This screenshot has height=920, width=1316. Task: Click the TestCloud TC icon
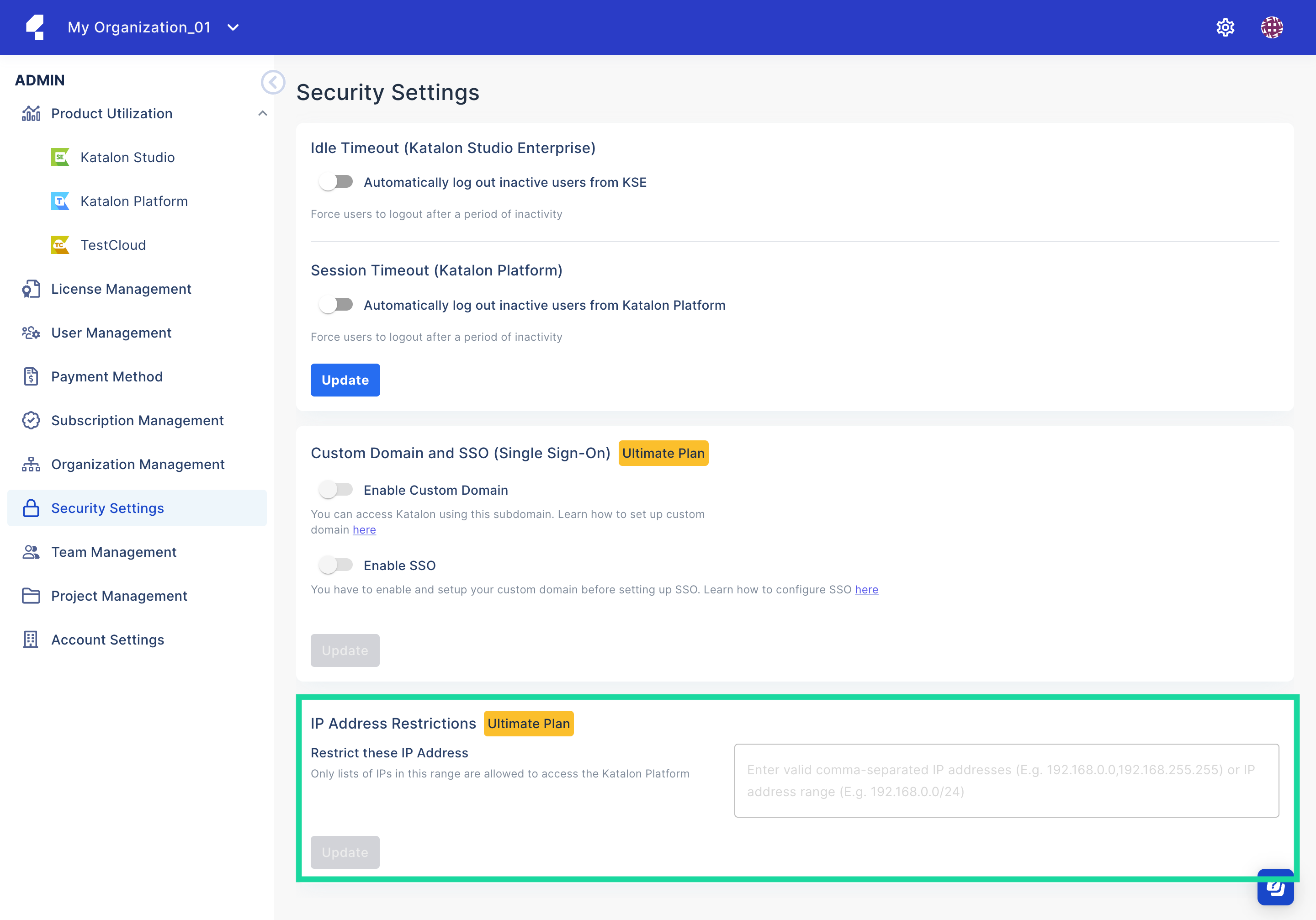pos(59,245)
